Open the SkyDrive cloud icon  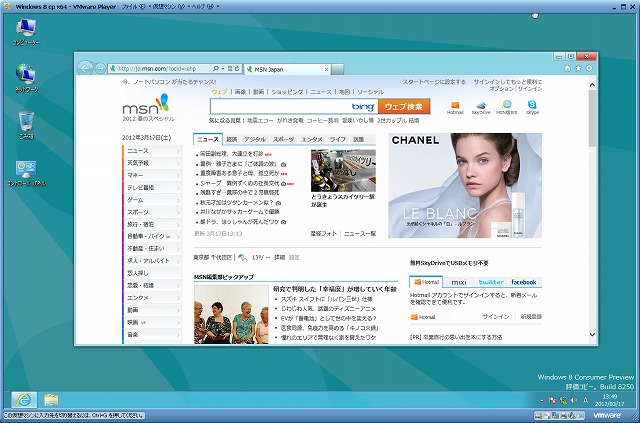[x=481, y=108]
